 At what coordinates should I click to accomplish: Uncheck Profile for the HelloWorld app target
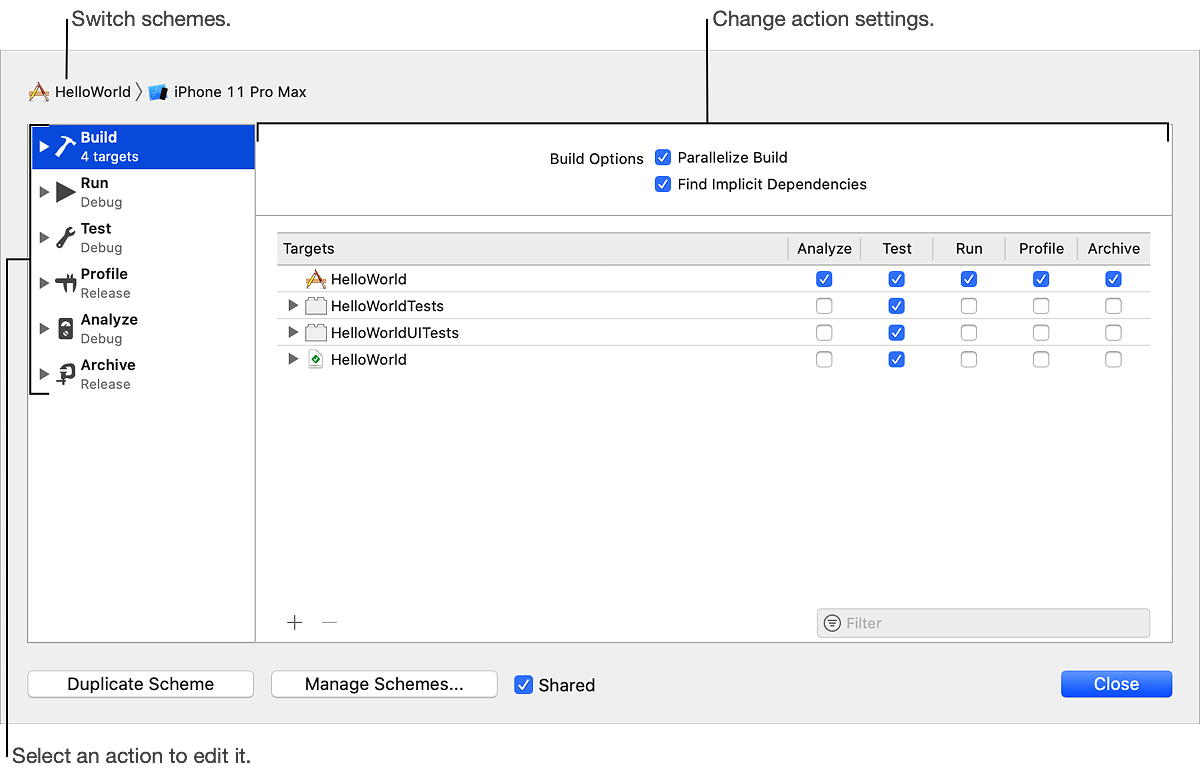tap(1041, 279)
